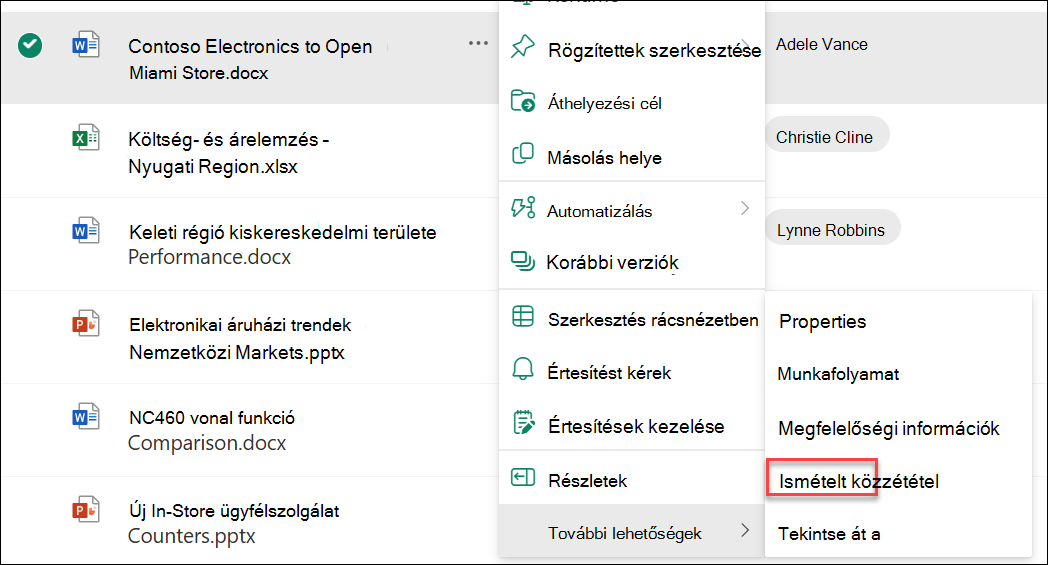The image size is (1048, 565).
Task: Choose Szerkesztés rácsnézetben menu entry
Action: point(632,319)
